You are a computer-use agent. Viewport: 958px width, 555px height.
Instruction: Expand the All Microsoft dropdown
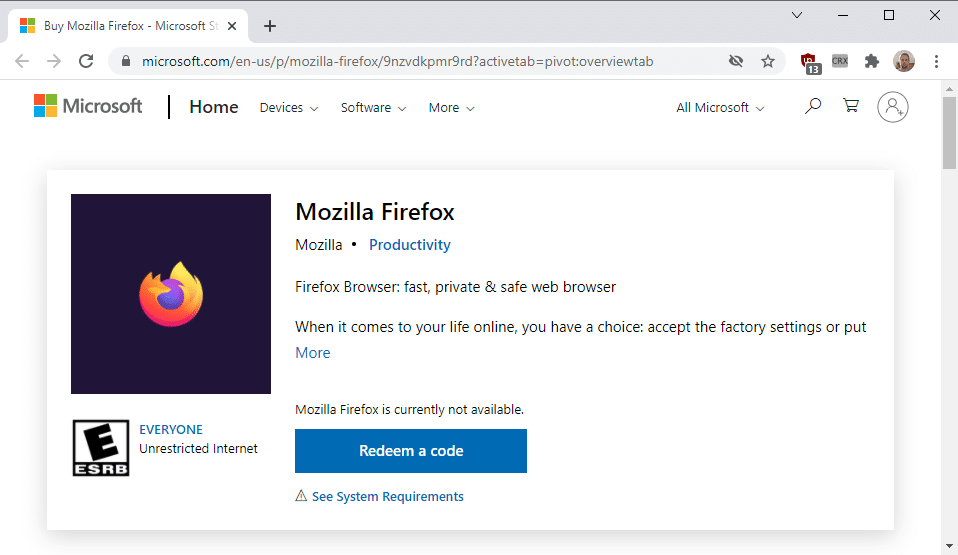point(720,108)
